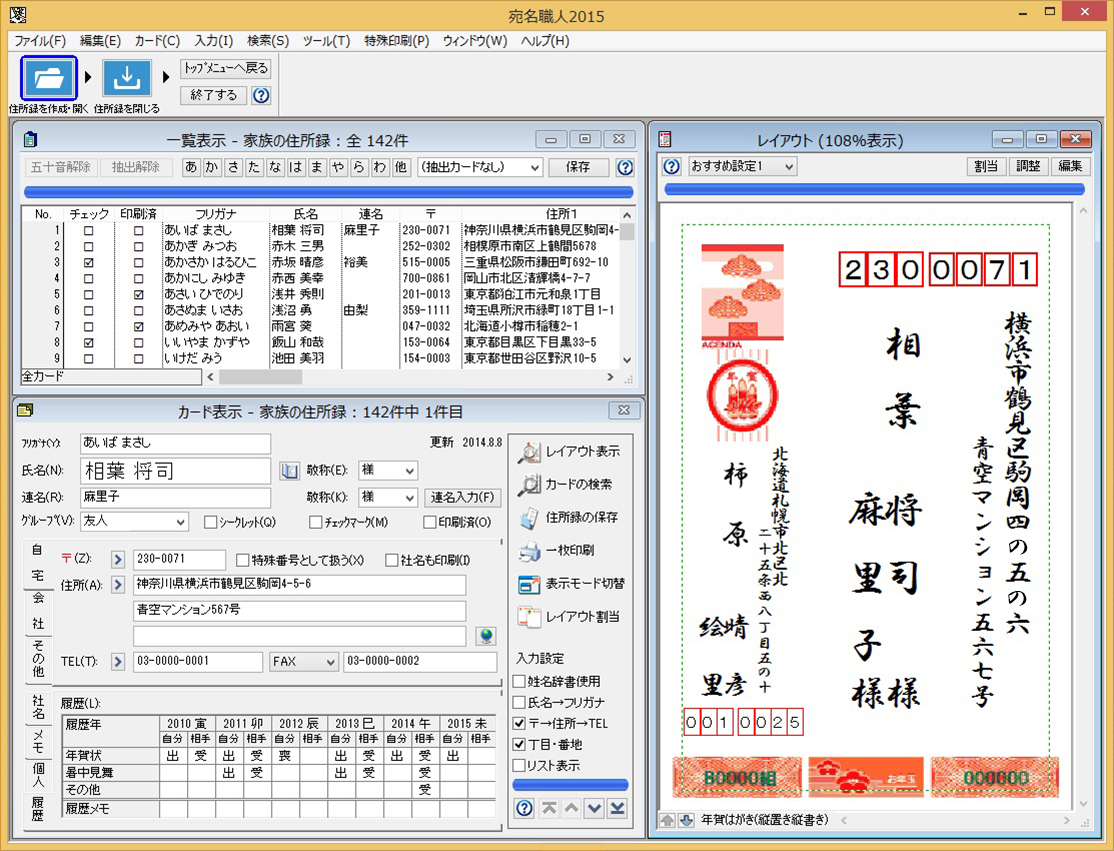Enable リスト表示 checkbox
Screen dimensions: 1114x851
pyautogui.click(x=519, y=765)
